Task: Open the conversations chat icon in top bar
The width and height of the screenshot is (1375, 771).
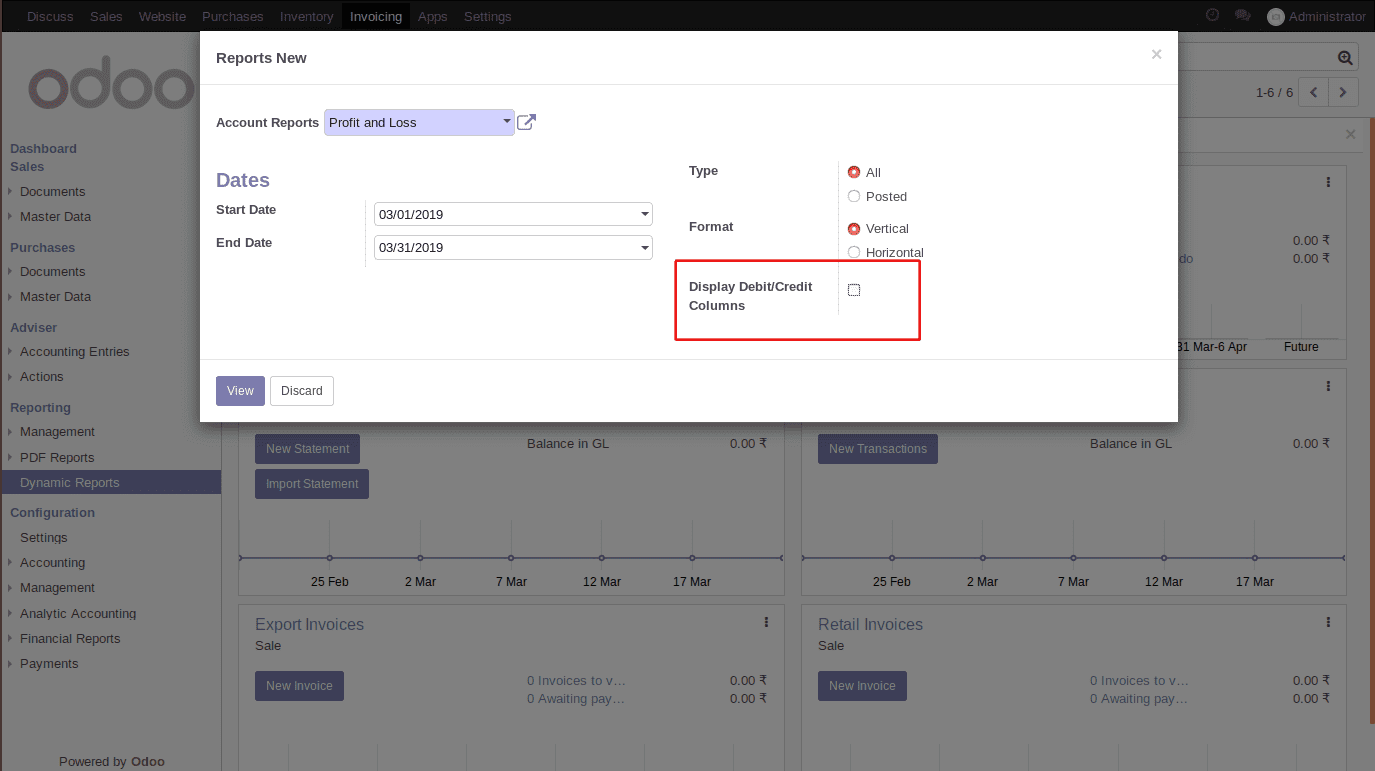Action: 1242,15
